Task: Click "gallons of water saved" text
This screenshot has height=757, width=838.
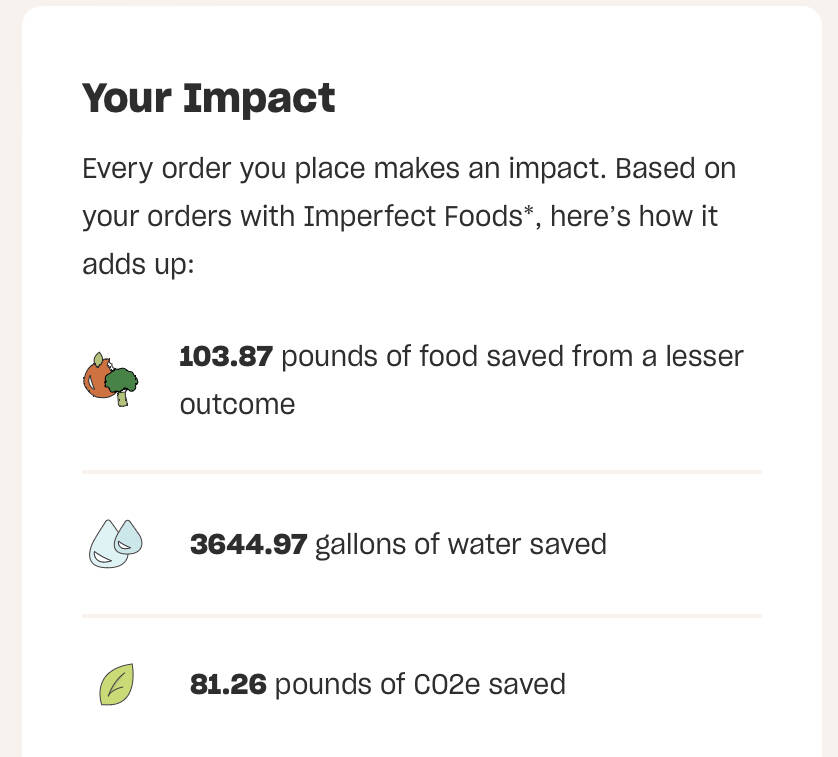Action: click(x=461, y=545)
